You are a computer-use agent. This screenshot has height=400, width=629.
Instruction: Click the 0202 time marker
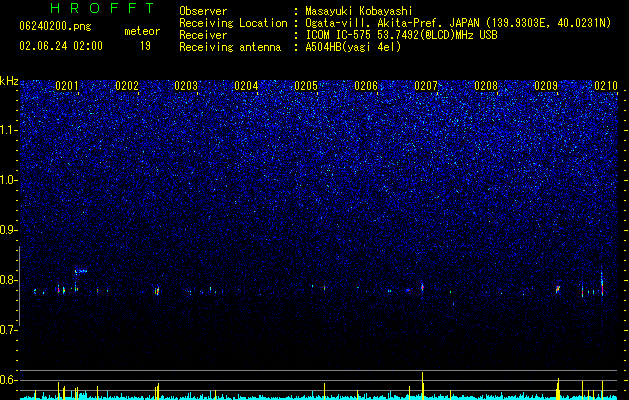127,86
